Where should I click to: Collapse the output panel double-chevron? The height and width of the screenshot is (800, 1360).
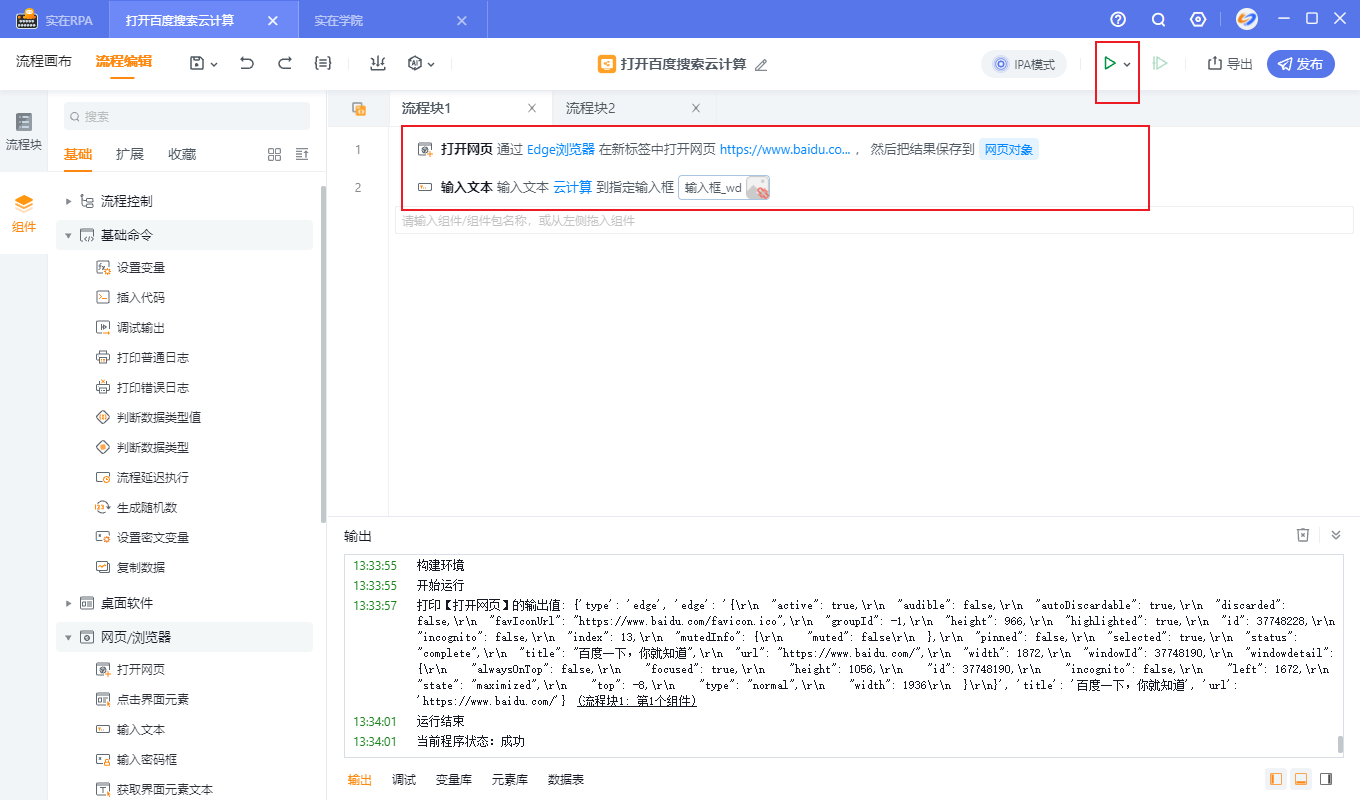(x=1336, y=535)
